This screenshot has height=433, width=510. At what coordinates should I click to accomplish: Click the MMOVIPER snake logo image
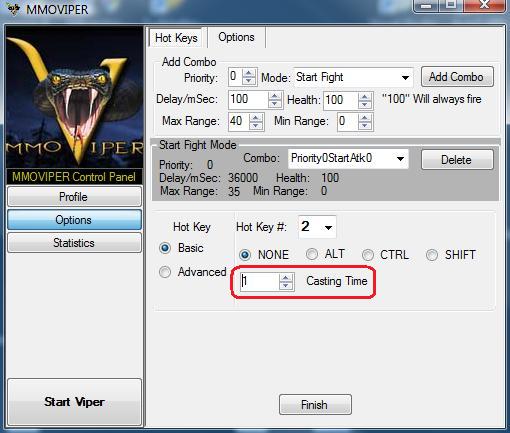(x=75, y=97)
